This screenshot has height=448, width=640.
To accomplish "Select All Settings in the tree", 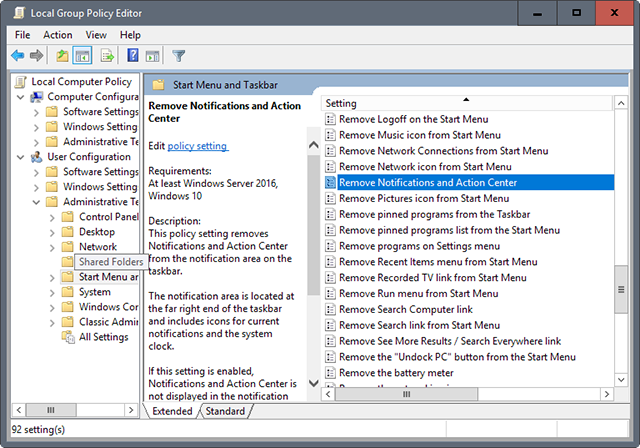I will [x=104, y=337].
